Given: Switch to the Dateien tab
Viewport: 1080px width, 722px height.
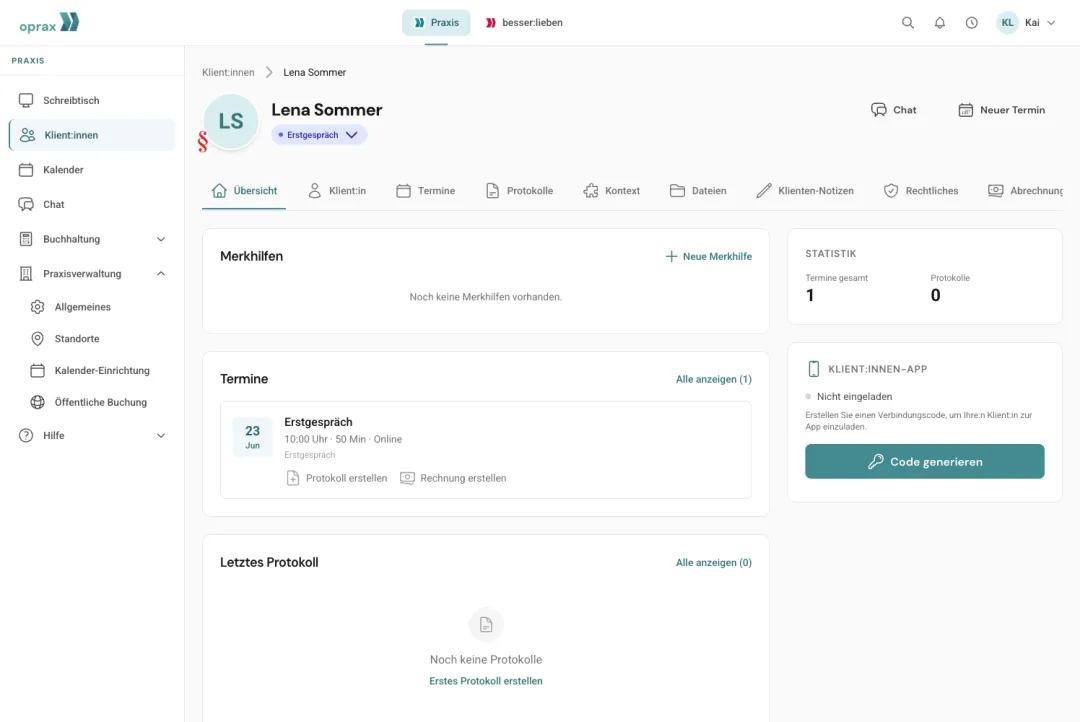Looking at the screenshot, I should (698, 191).
